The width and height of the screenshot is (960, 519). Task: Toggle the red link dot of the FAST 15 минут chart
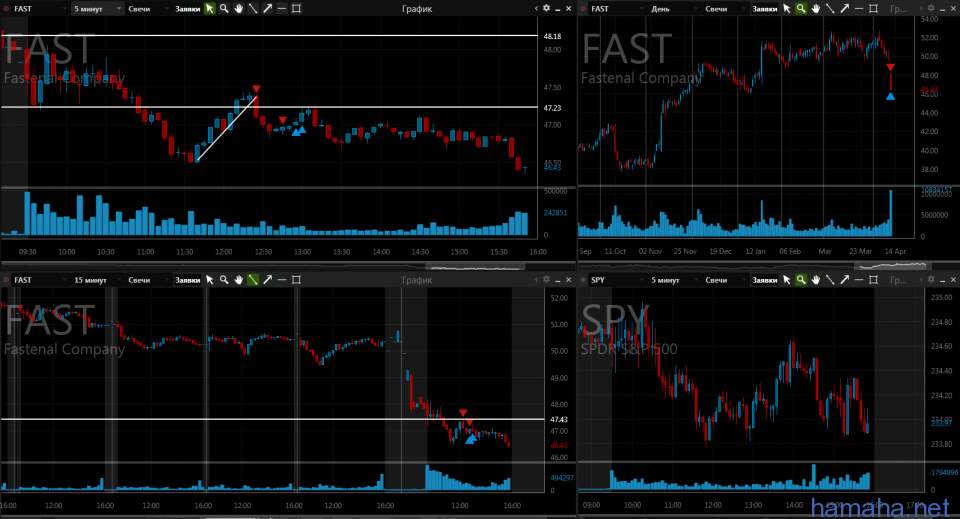(x=6, y=280)
